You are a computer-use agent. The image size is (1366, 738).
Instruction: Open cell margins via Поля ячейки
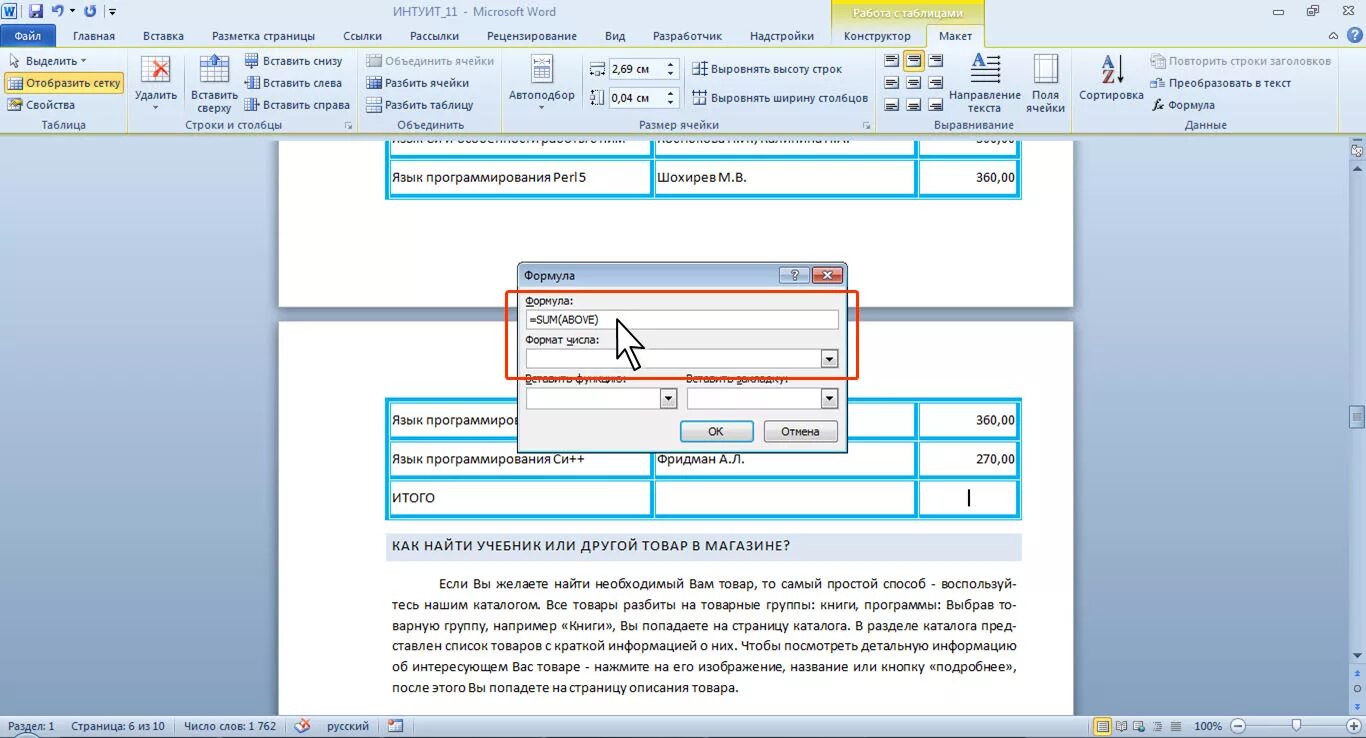pyautogui.click(x=1045, y=83)
